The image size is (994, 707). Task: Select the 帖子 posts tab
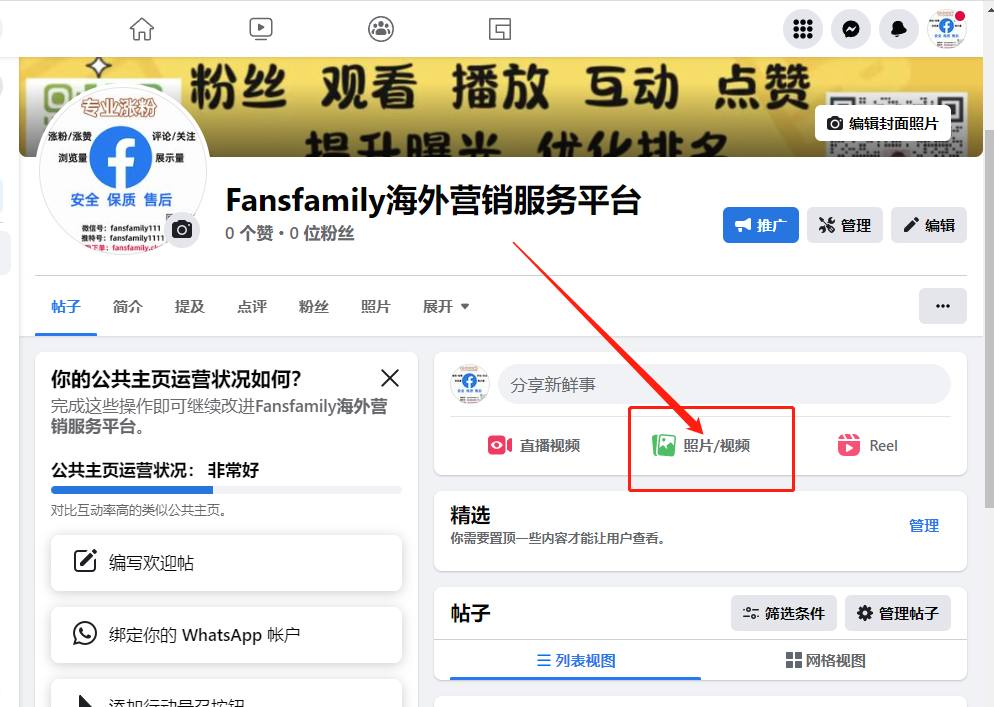click(x=66, y=307)
